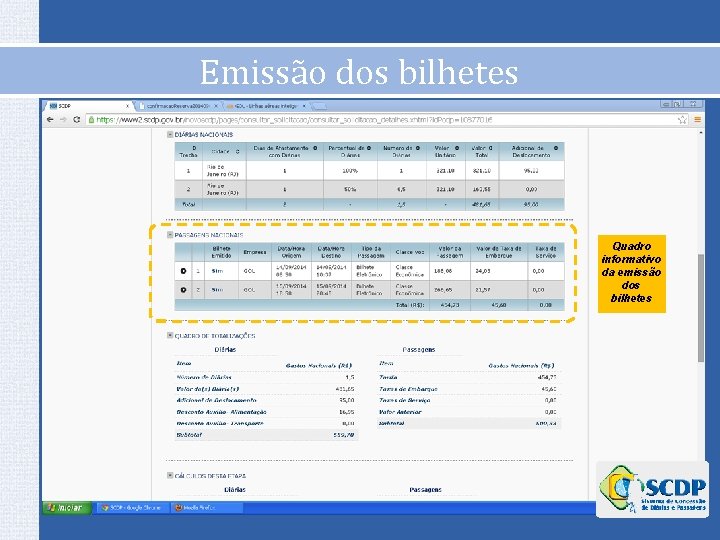The image size is (720, 540).
Task: Switch to the SCDP tab
Action: coord(89,106)
